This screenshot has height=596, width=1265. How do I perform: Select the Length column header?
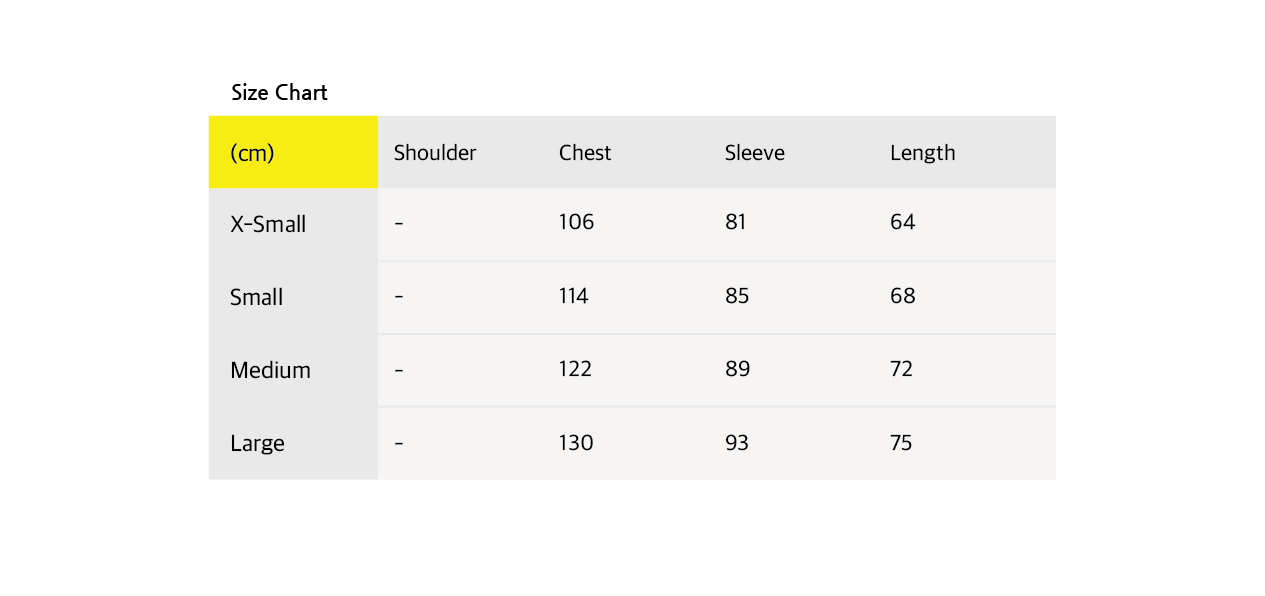[x=923, y=153]
